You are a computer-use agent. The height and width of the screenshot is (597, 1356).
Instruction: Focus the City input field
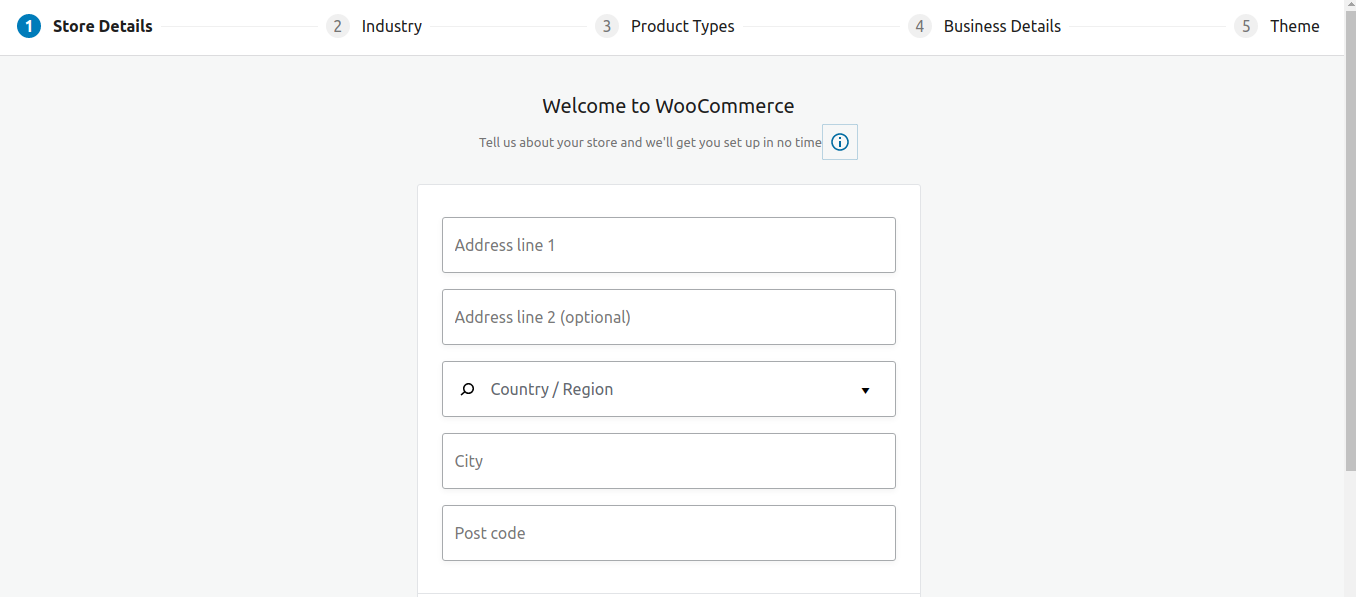tap(669, 461)
